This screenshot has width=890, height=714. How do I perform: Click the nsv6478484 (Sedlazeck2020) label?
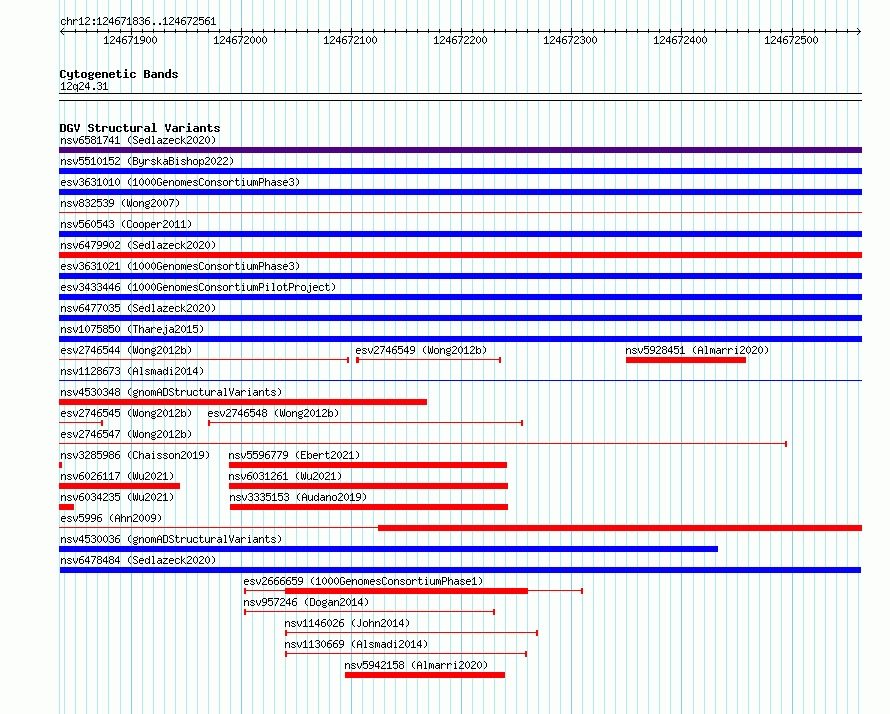click(x=138, y=560)
